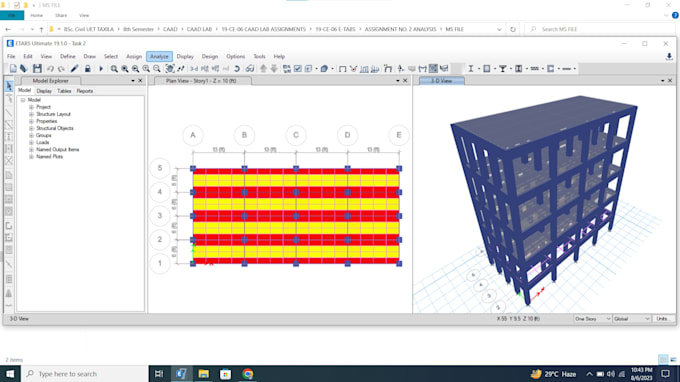Open the Tools menu

coord(259,56)
